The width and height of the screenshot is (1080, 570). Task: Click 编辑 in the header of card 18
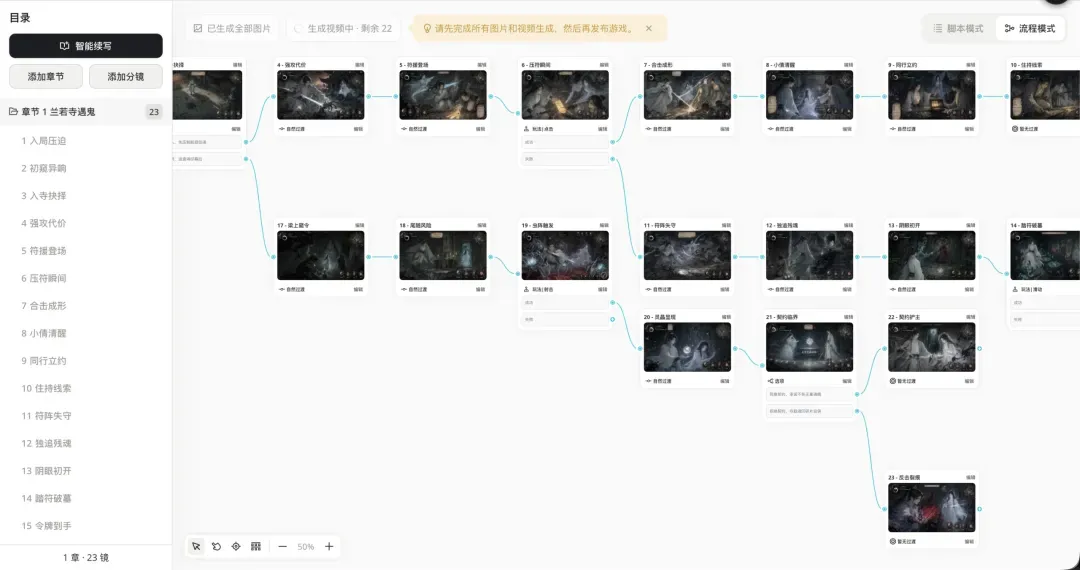coord(481,225)
